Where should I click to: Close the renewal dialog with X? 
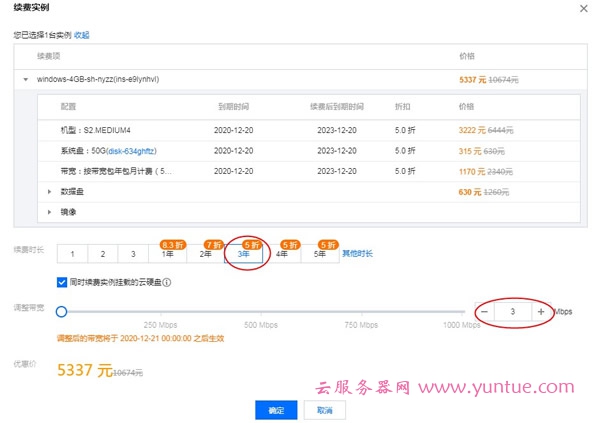[583, 8]
